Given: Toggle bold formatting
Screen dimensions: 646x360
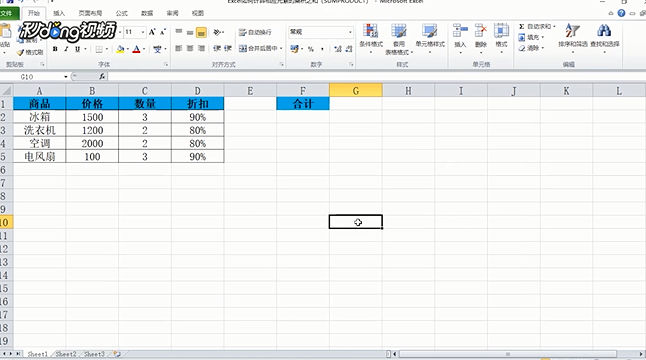Looking at the screenshot, I should click(x=55, y=49).
